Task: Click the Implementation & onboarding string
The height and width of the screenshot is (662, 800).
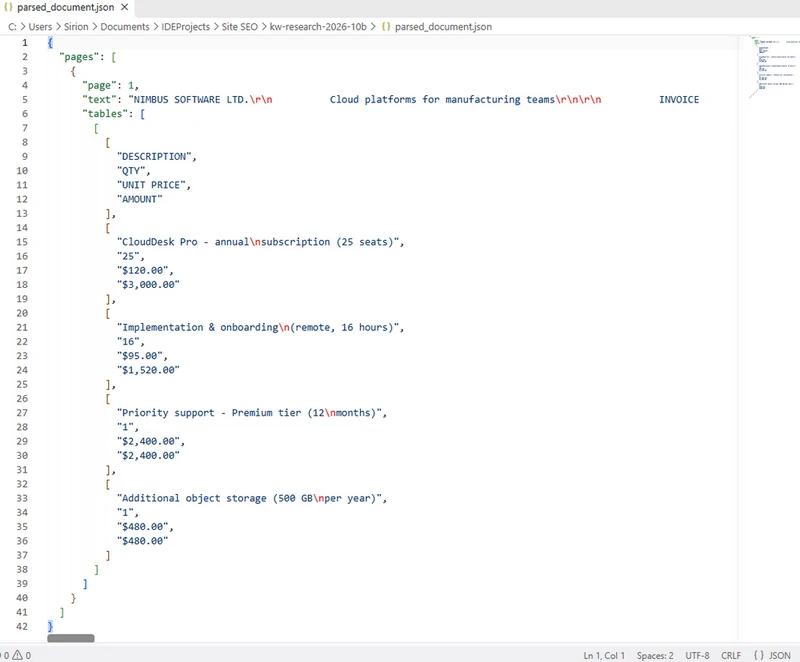Action: pyautogui.click(x=258, y=327)
